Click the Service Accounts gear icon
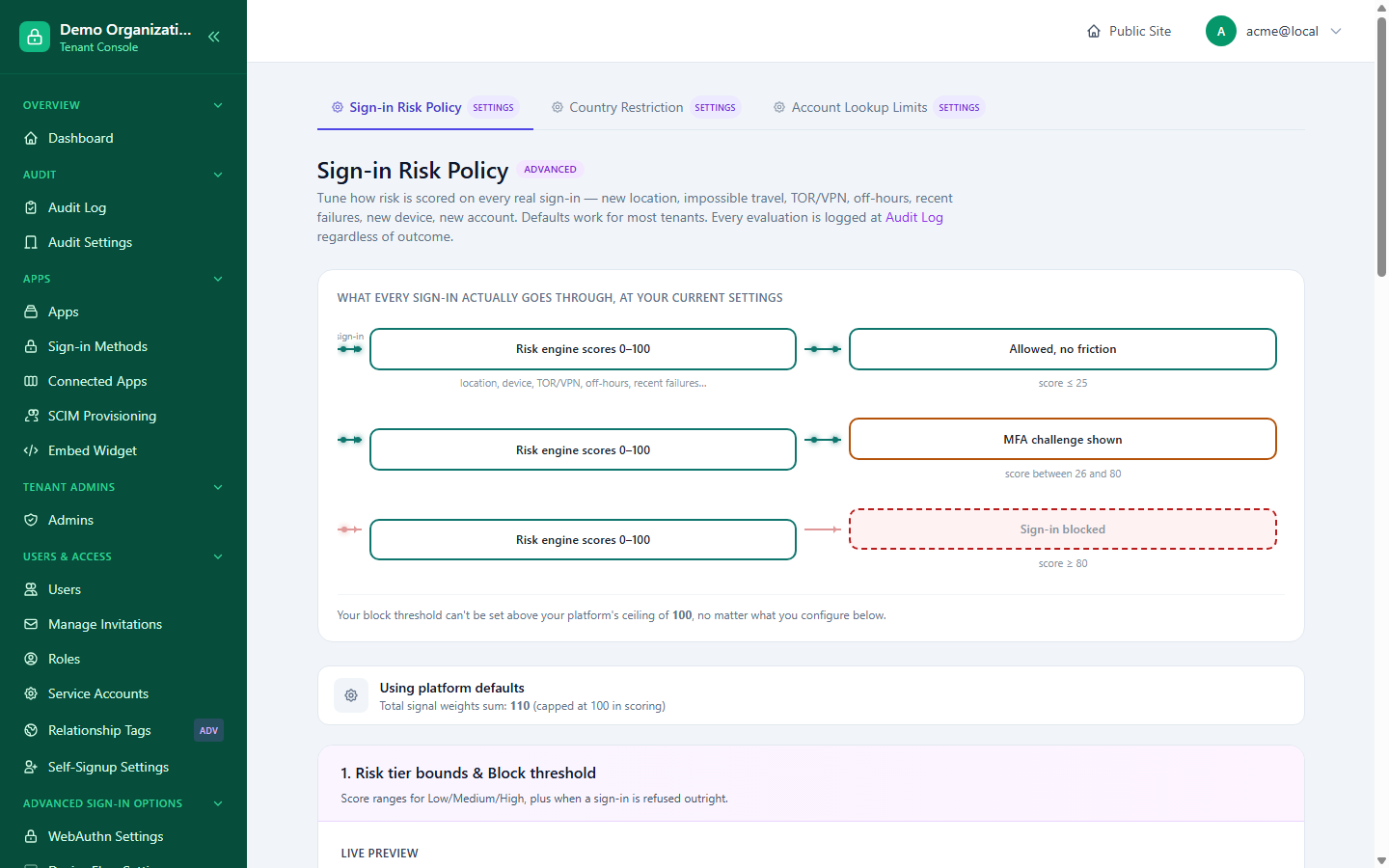 31,693
